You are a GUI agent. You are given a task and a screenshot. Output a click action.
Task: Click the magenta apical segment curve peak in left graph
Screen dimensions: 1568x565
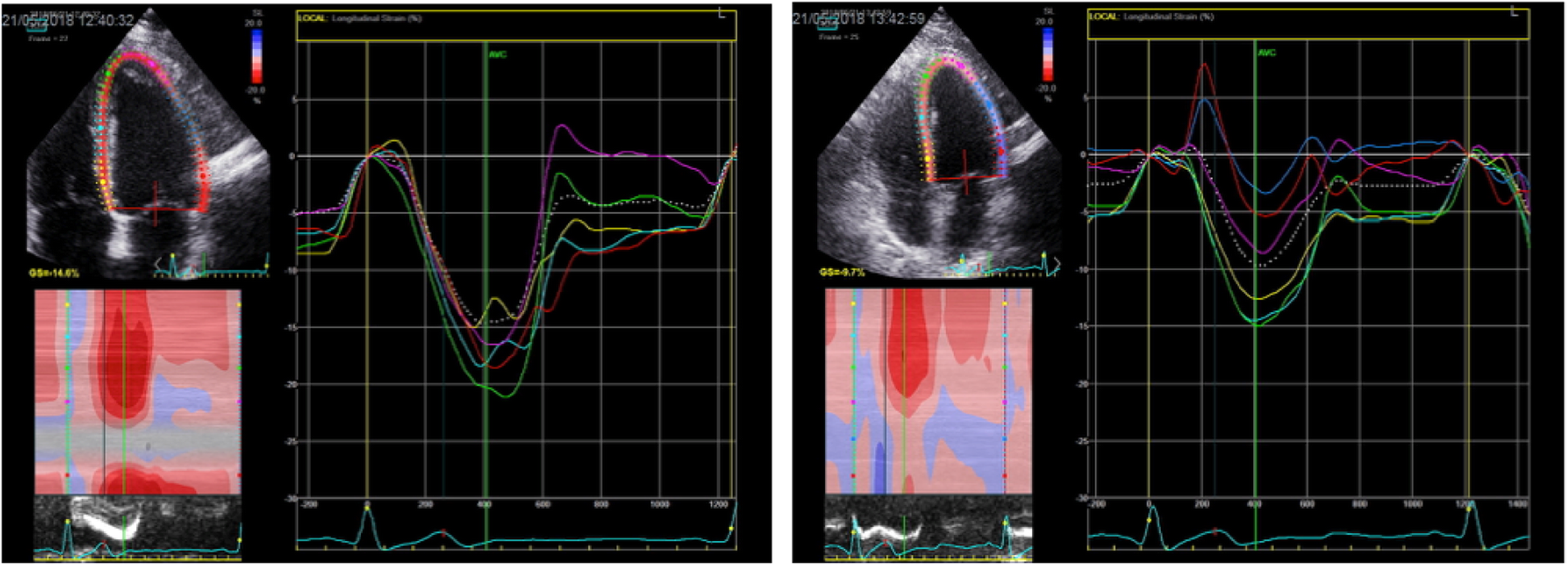click(562, 126)
